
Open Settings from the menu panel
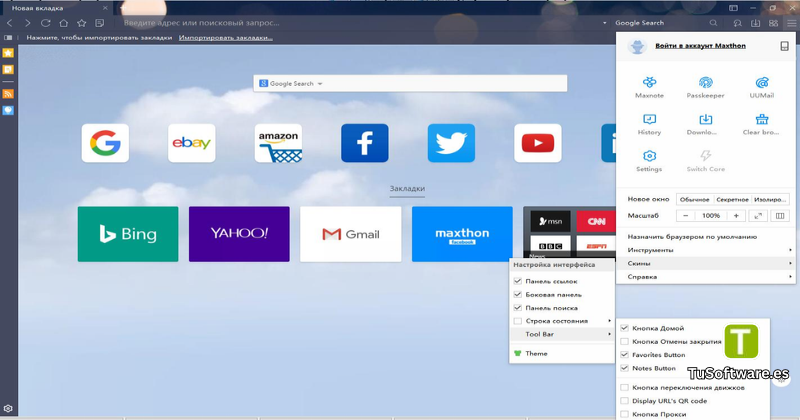coord(649,161)
